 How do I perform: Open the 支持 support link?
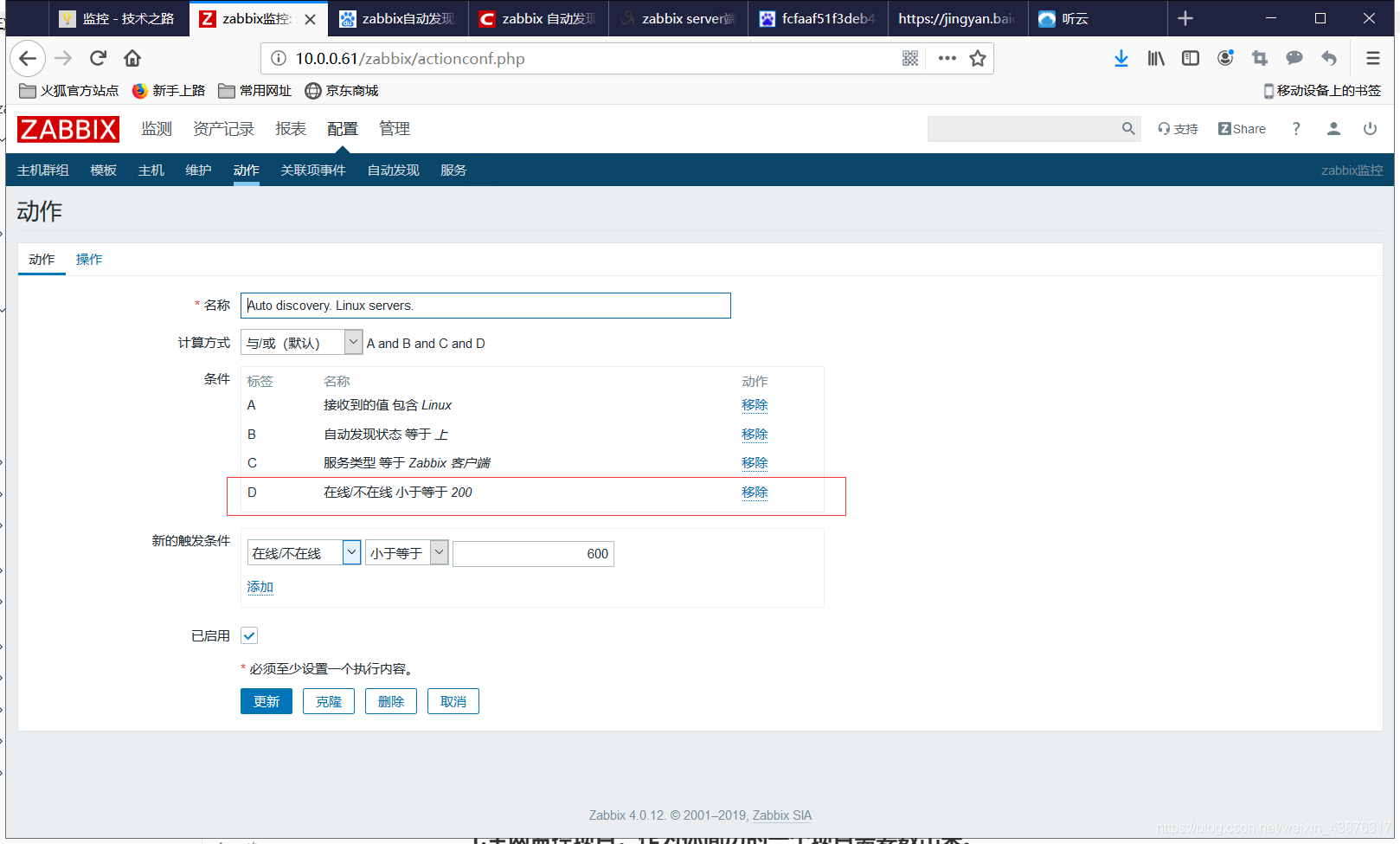point(1178,128)
